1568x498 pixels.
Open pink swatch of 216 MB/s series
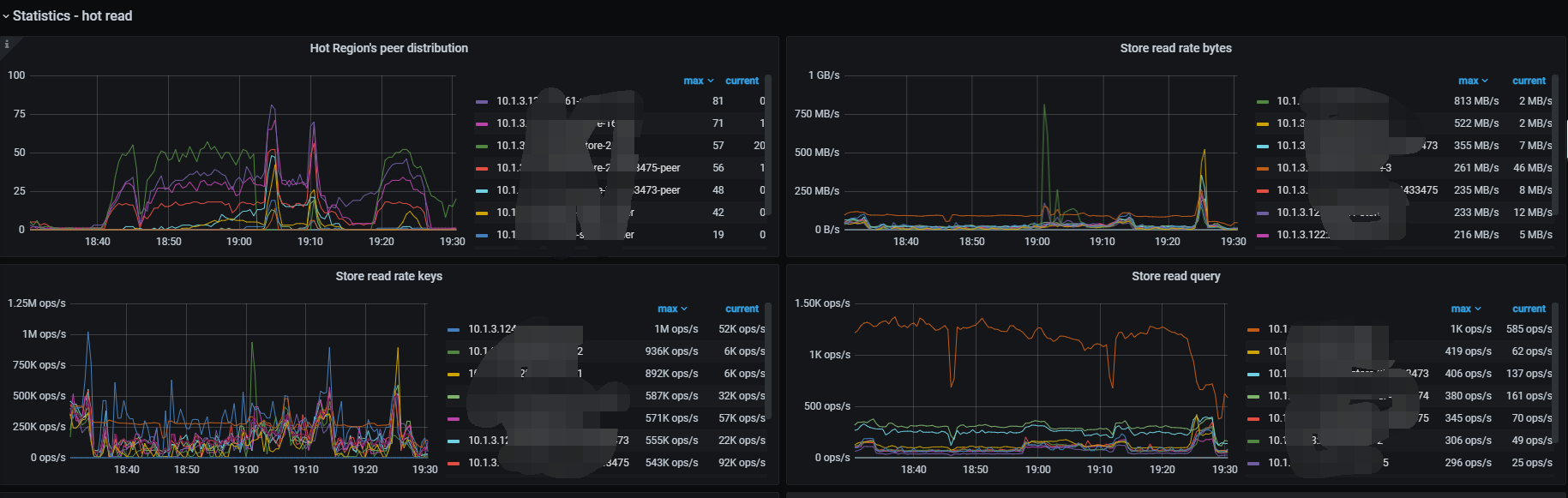point(1262,235)
